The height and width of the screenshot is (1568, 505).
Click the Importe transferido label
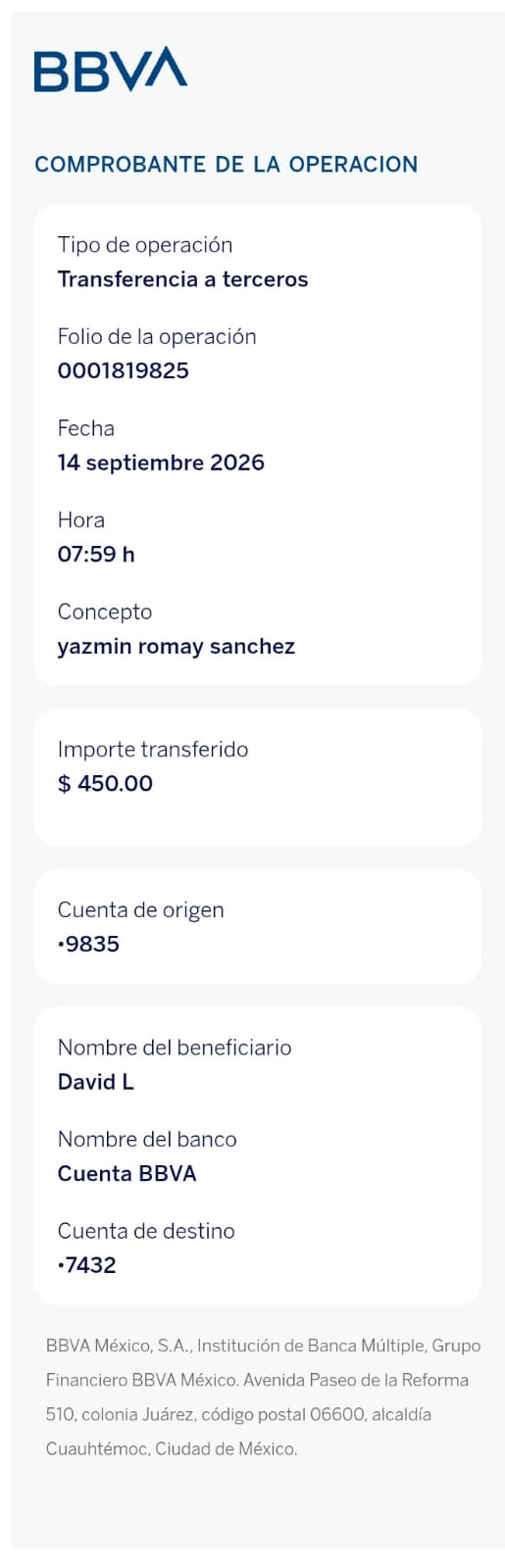click(x=153, y=750)
